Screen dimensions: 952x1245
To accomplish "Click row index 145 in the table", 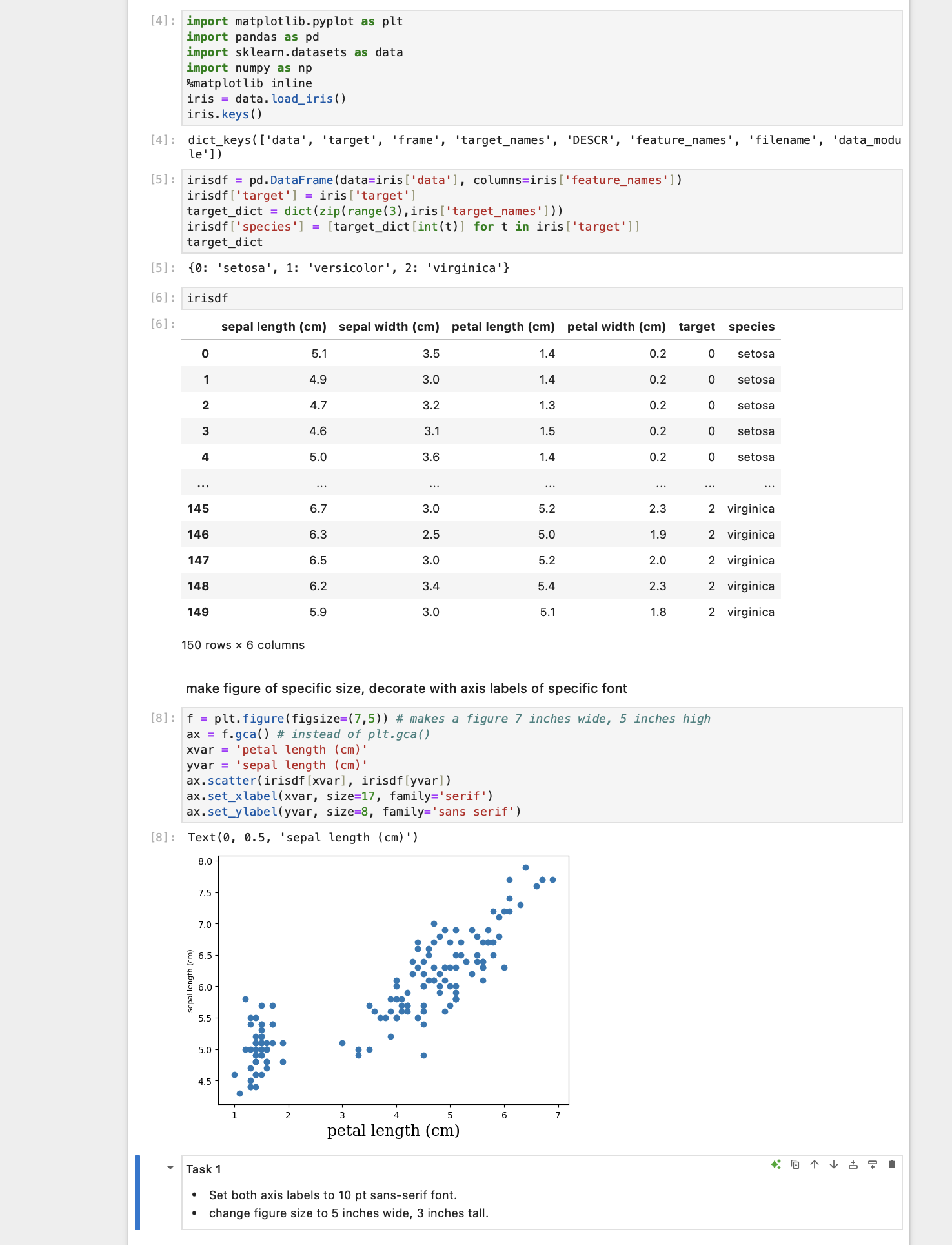I will [x=198, y=509].
